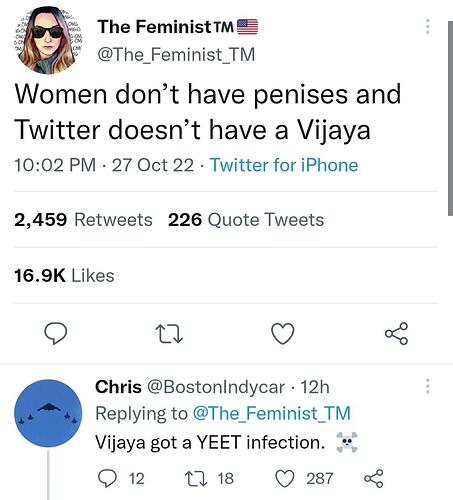The image size is (453, 500).
Task: Share Chris's reply using its share icon
Action: (x=374, y=479)
